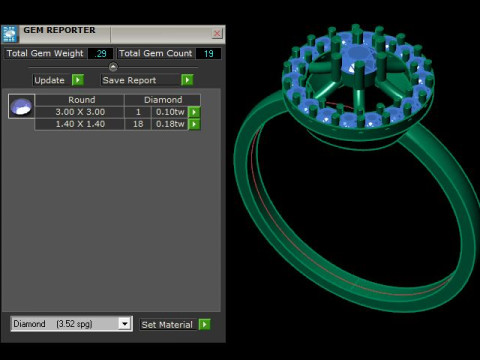The image size is (480, 360).
Task: Click the Set Material label
Action: click(167, 325)
